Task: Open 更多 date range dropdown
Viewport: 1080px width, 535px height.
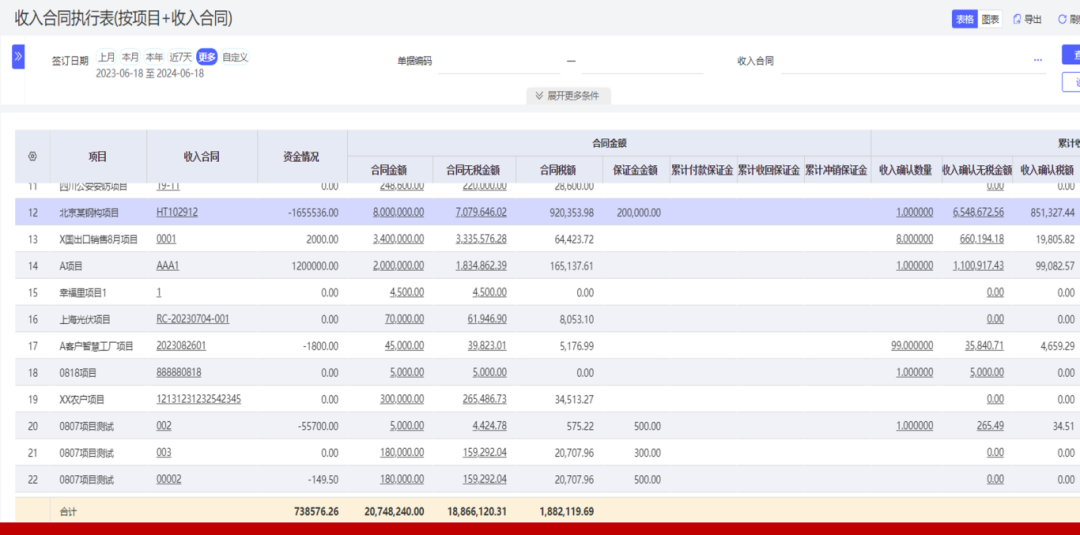Action: (207, 57)
